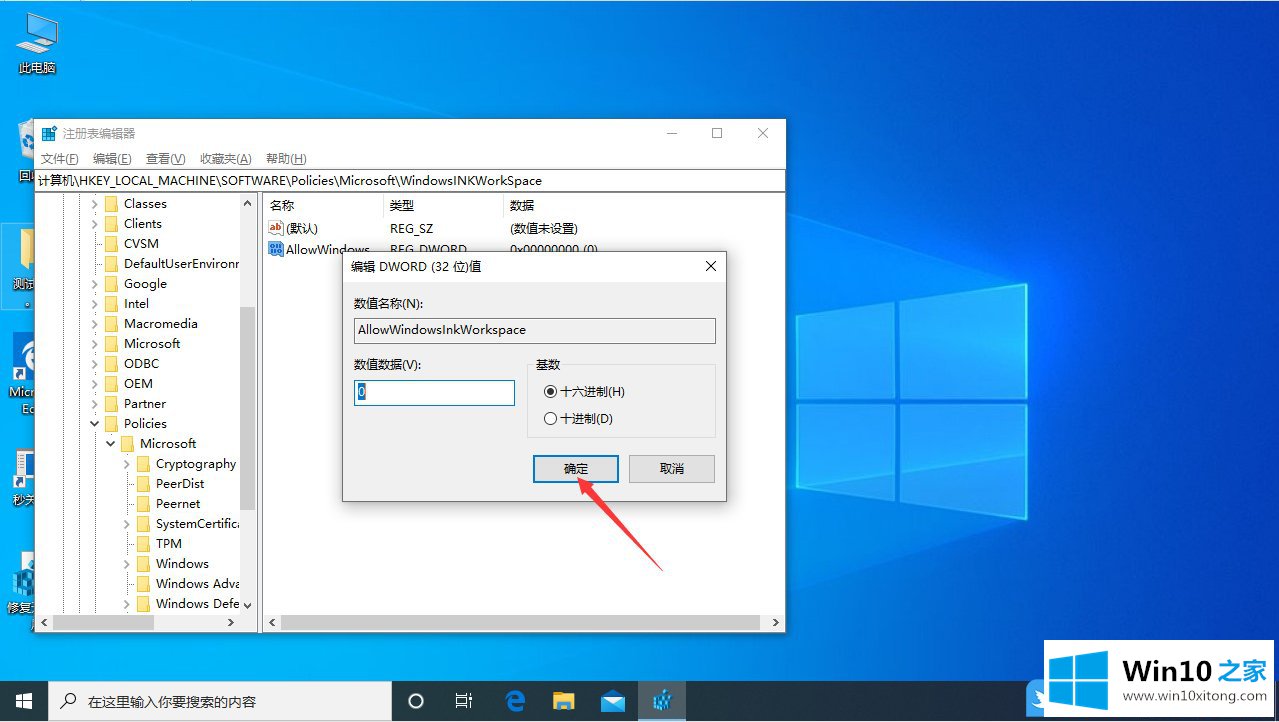
Task: Collapse the Policies tree node
Action: pos(95,424)
